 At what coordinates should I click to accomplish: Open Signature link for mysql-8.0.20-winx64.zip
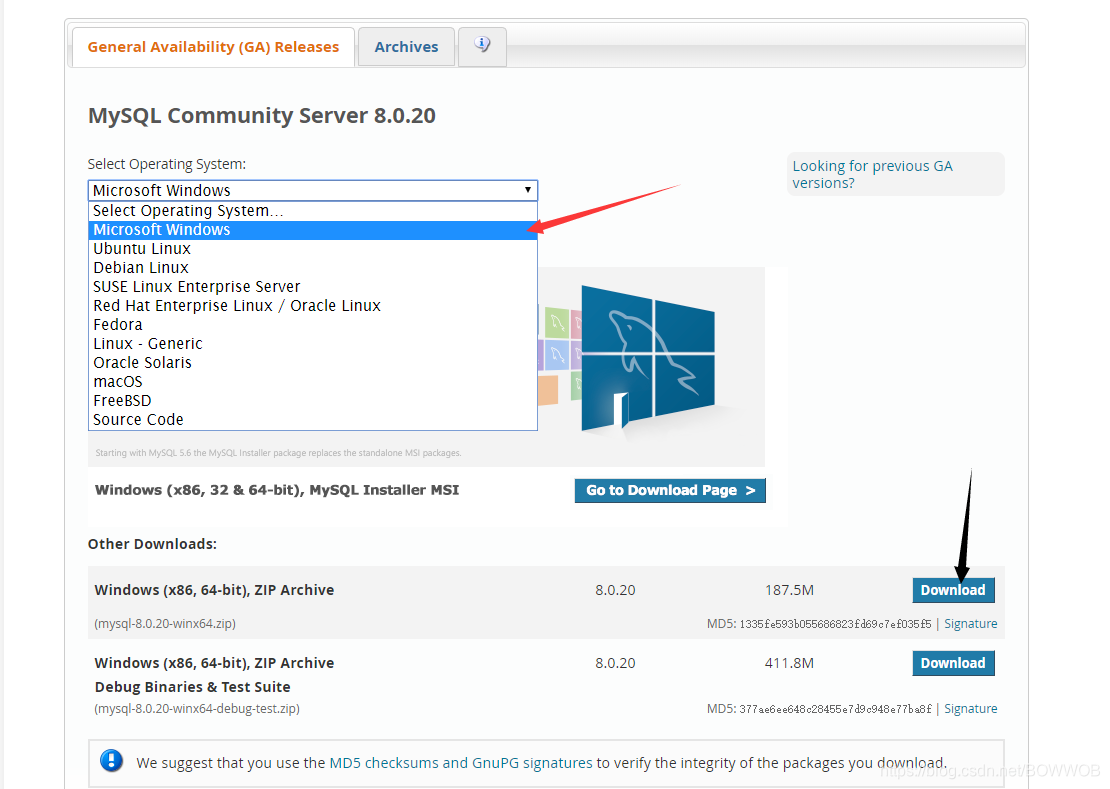click(x=971, y=623)
